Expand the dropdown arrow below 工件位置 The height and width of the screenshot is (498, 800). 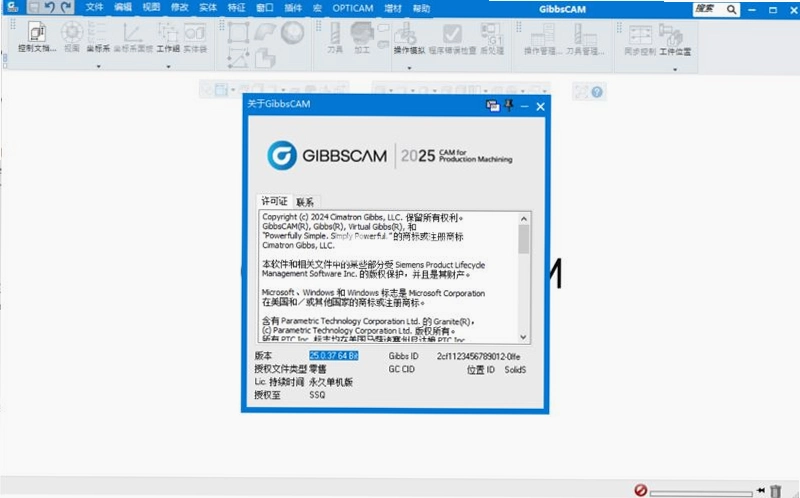(674, 69)
